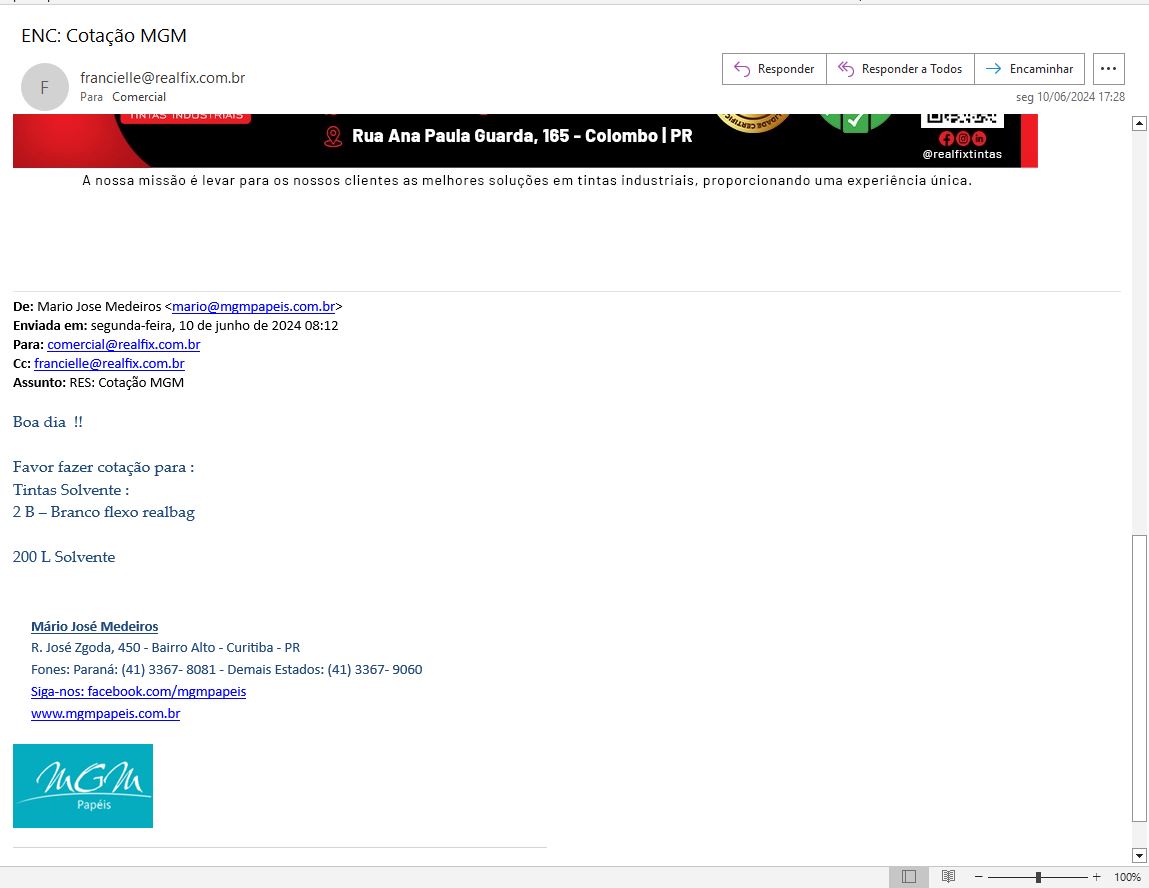Open the mario@mgmpapeis.com.br email link

253,307
